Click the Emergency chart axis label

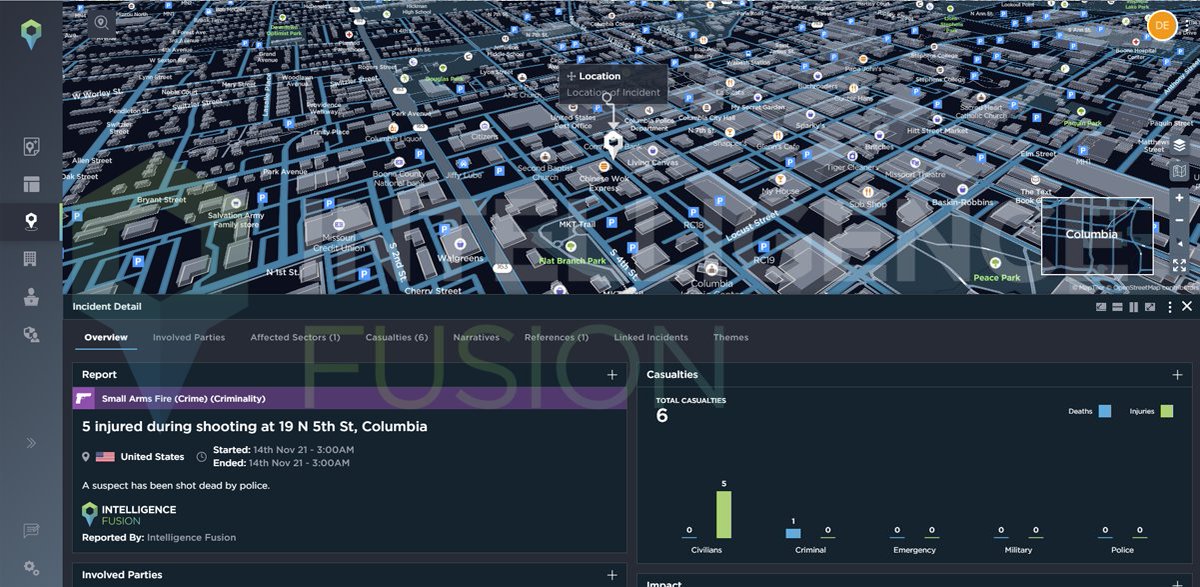coord(914,550)
